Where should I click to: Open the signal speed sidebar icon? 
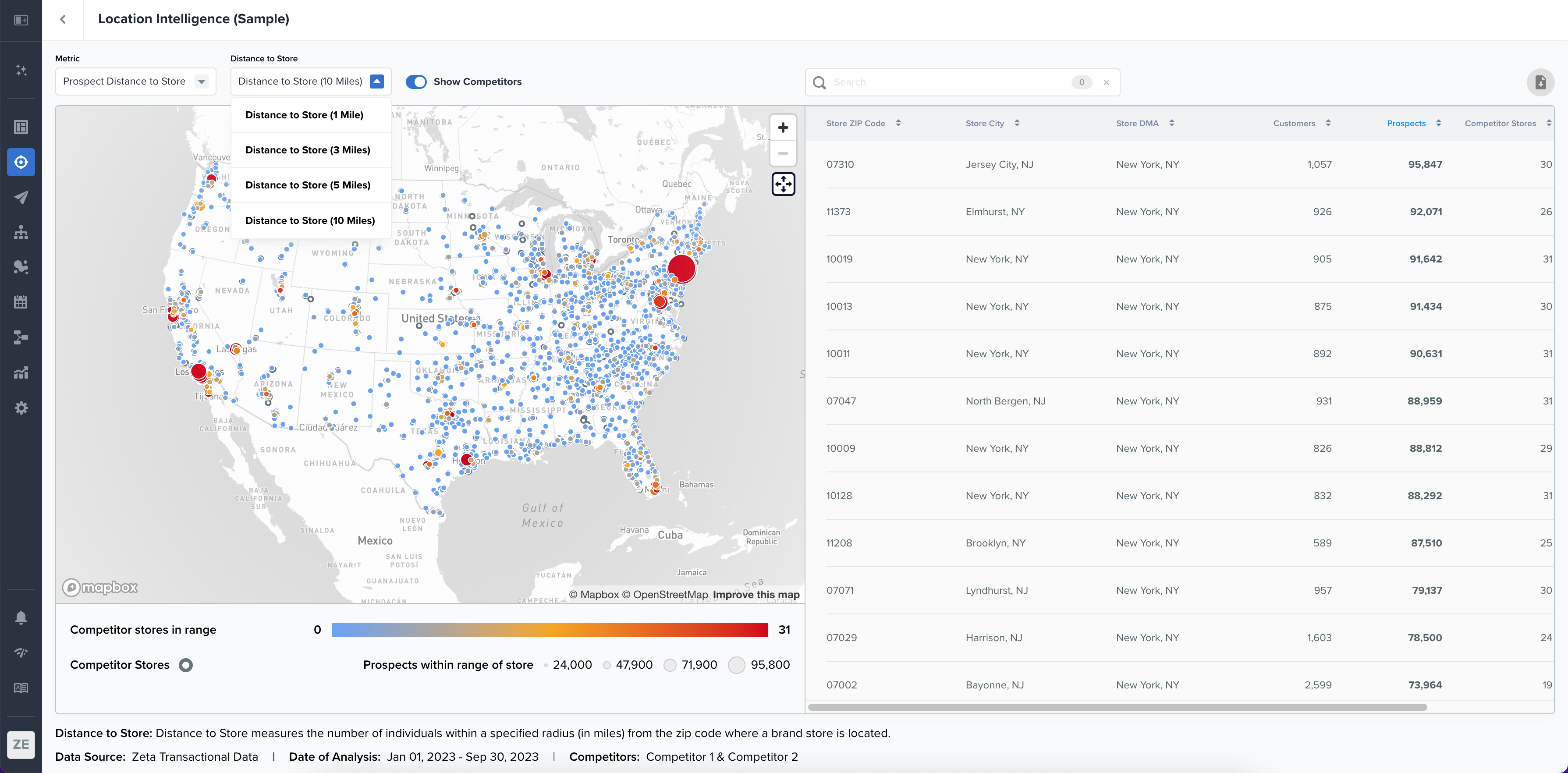pos(21,652)
